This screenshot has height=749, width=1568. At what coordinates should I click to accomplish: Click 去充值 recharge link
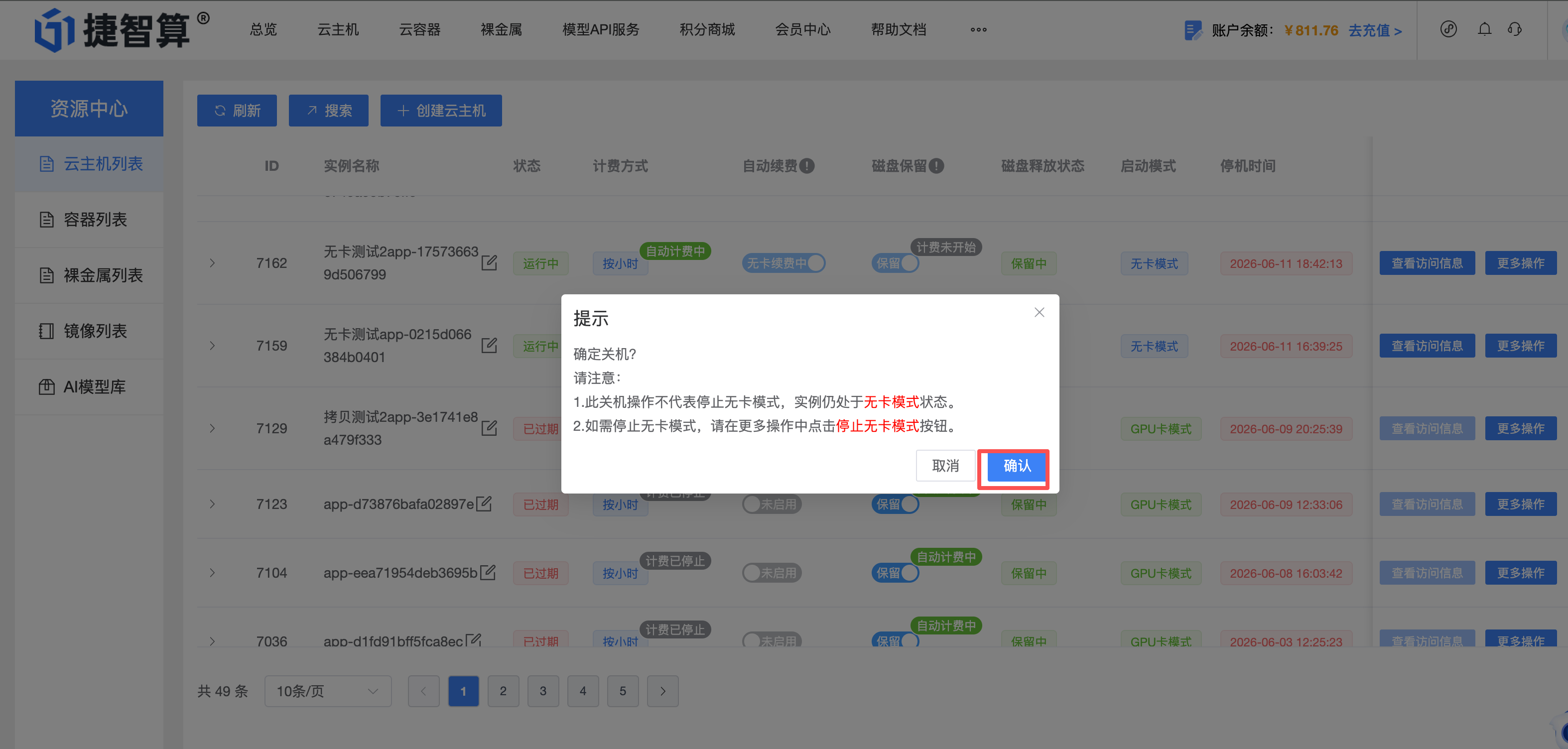pos(1375,30)
